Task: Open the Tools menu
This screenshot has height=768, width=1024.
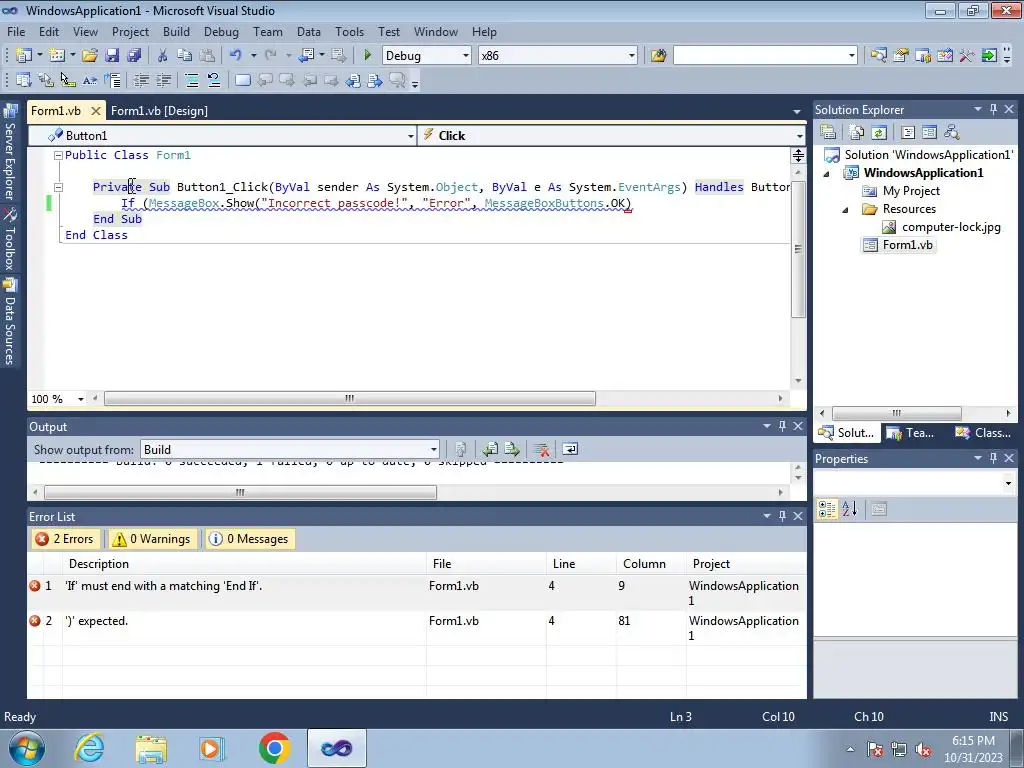Action: click(x=349, y=31)
